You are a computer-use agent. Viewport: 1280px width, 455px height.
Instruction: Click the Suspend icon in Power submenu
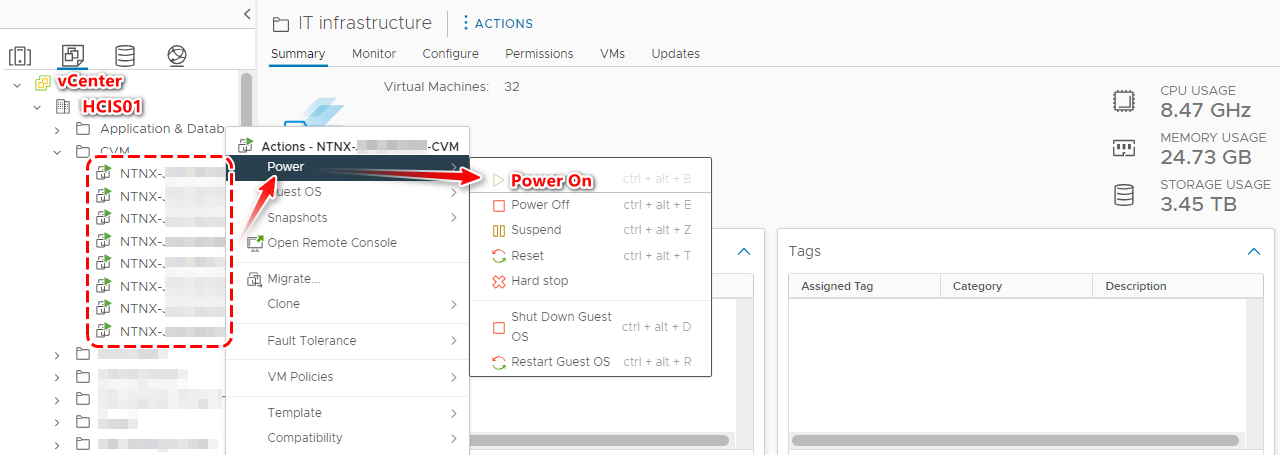pos(499,230)
